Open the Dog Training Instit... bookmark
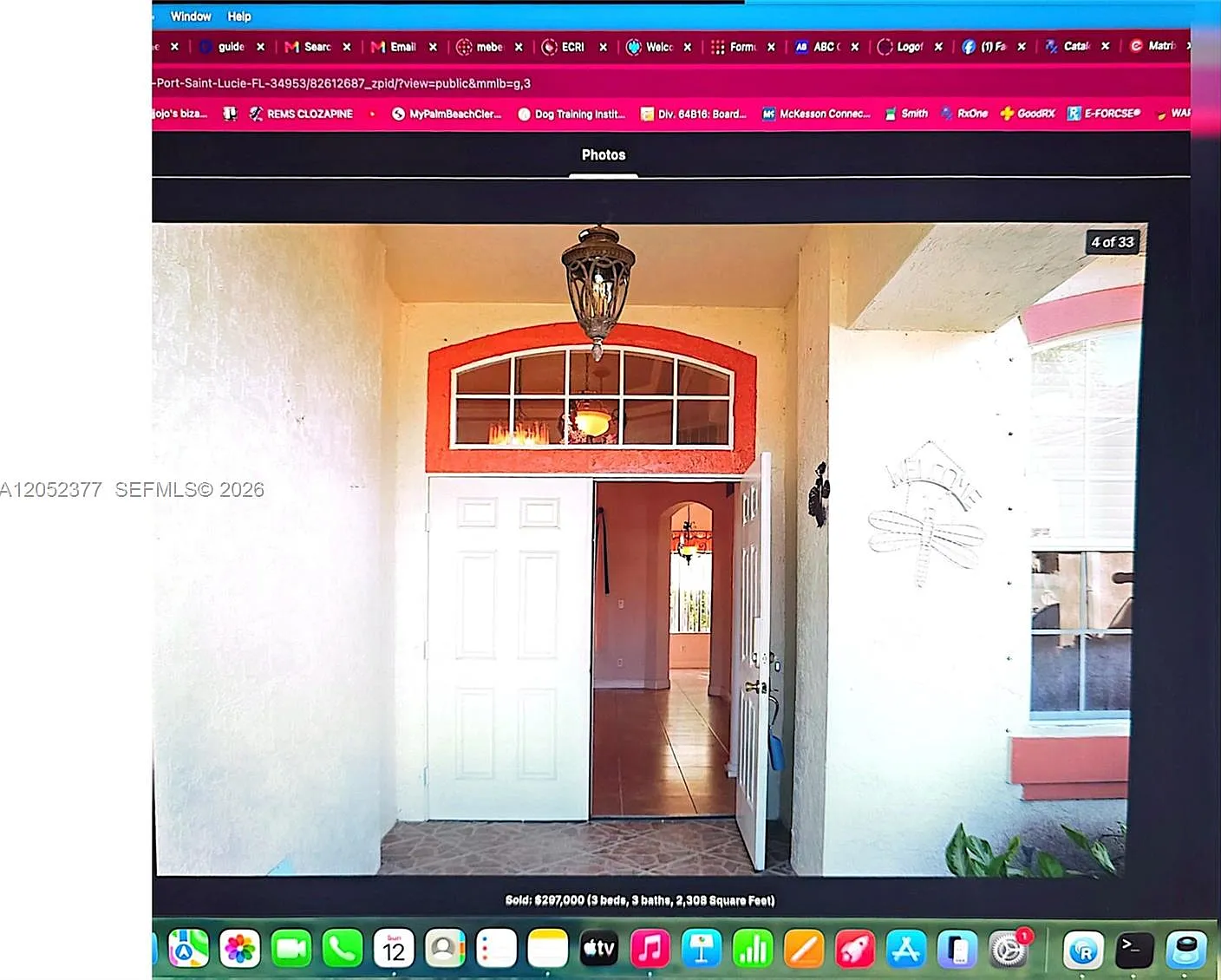The height and width of the screenshot is (980, 1221). coord(571,114)
